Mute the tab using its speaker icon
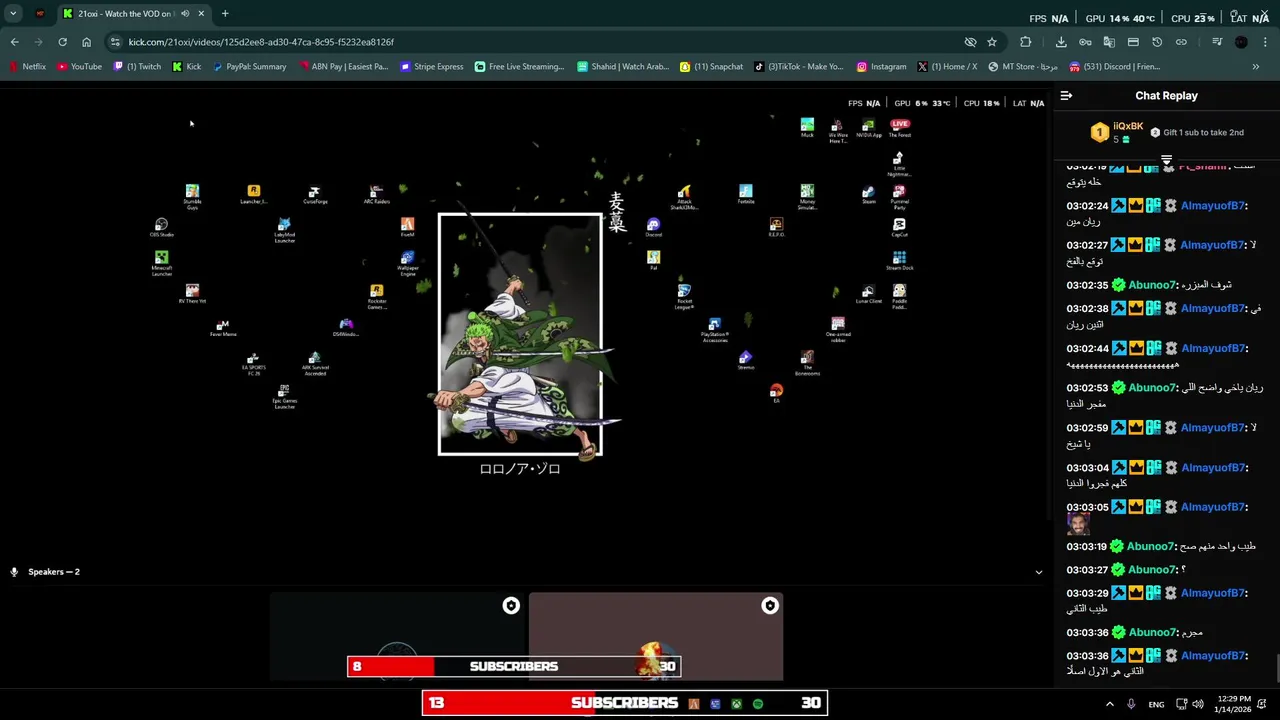The width and height of the screenshot is (1280, 720). tap(185, 14)
